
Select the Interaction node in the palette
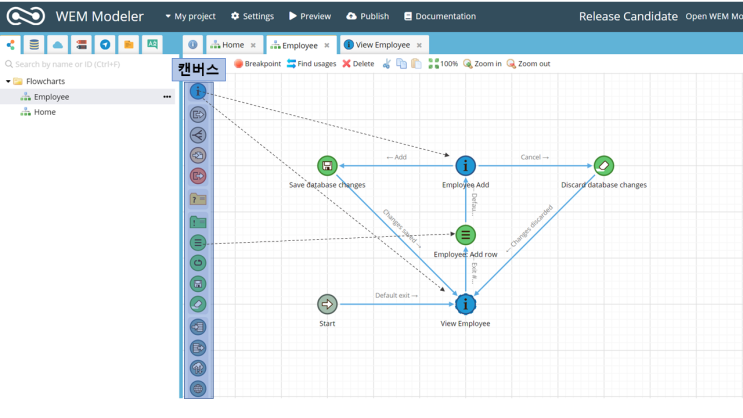point(198,91)
